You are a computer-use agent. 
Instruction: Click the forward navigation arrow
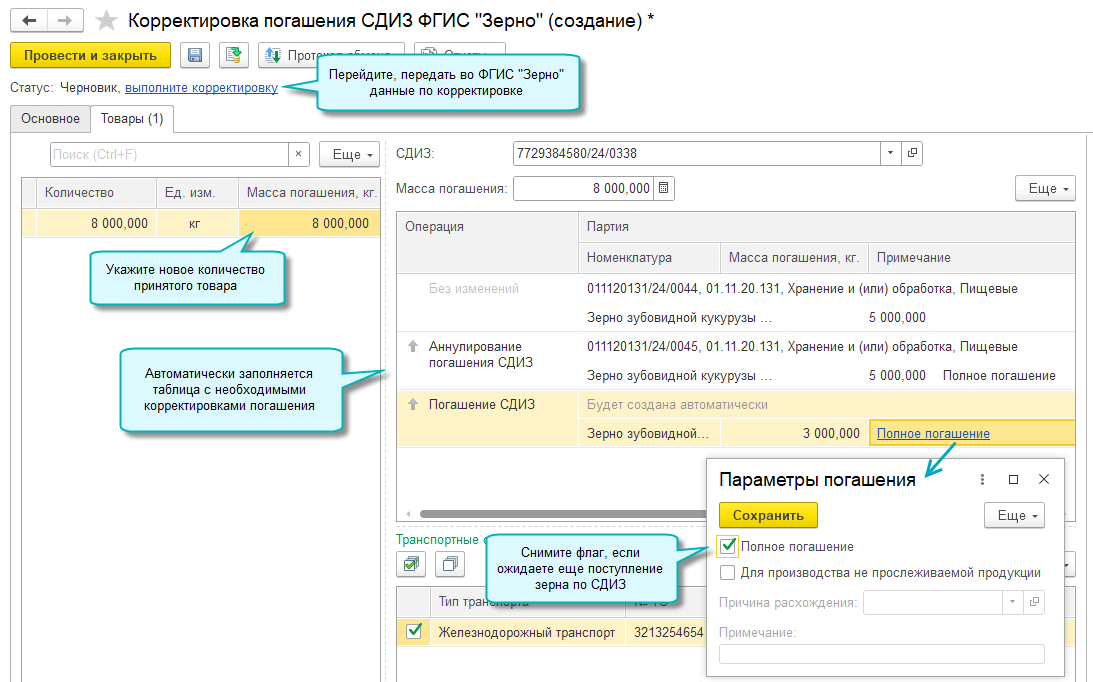point(65,21)
